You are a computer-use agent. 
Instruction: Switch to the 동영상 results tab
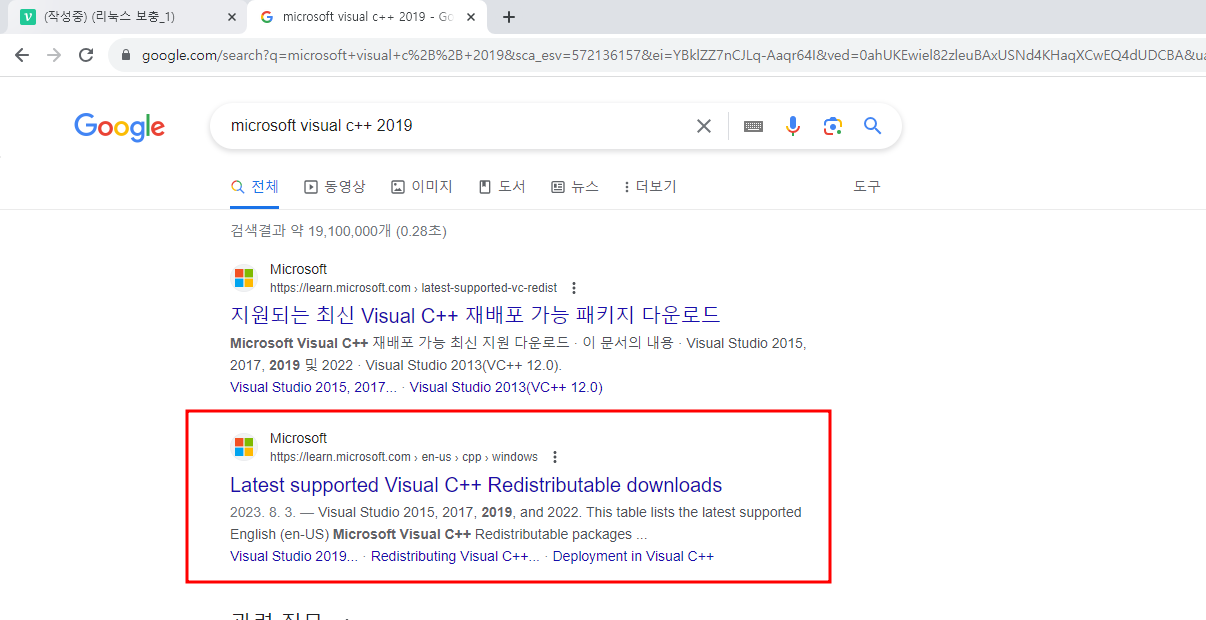[x=335, y=187]
